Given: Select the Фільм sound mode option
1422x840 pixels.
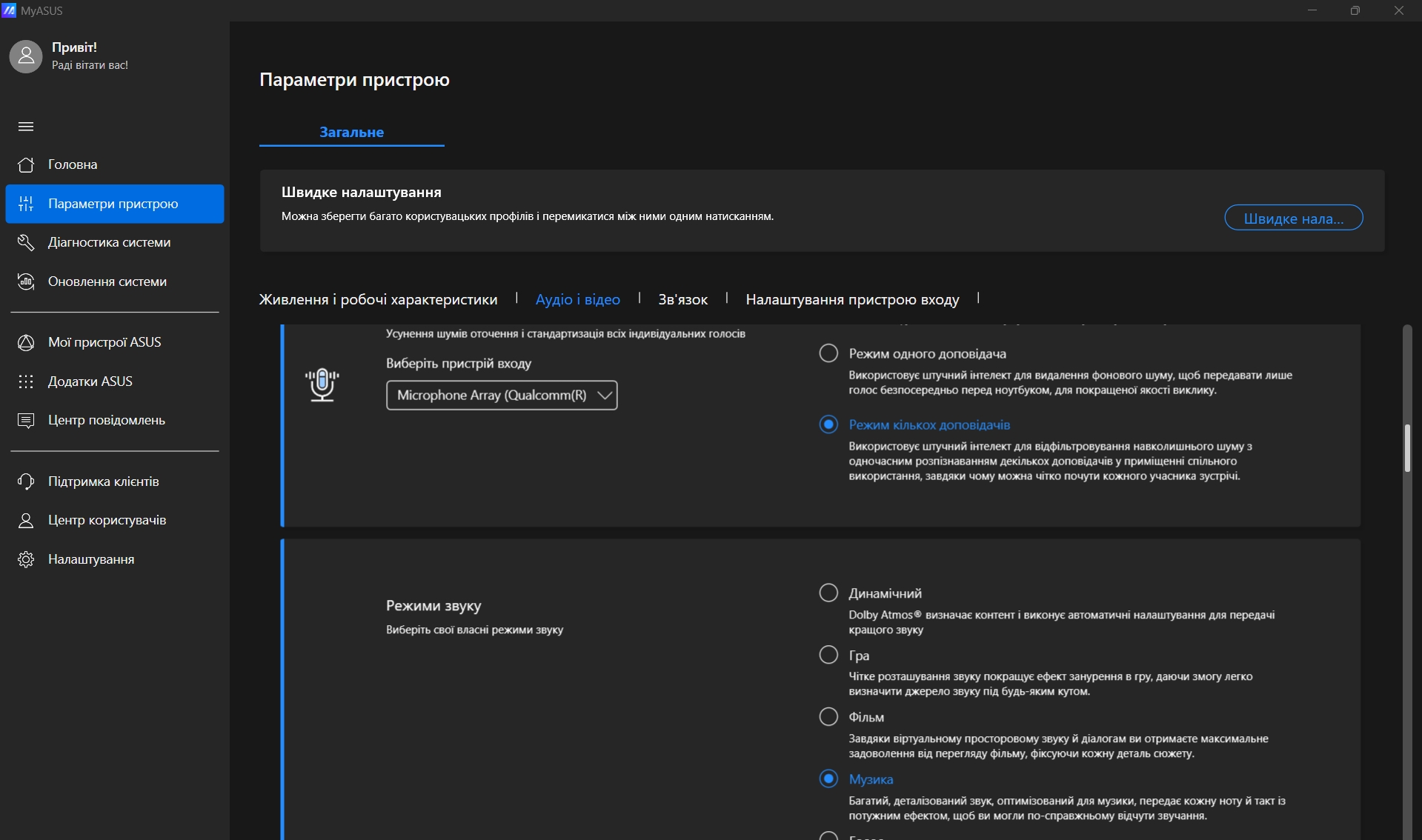Looking at the screenshot, I should point(828,717).
